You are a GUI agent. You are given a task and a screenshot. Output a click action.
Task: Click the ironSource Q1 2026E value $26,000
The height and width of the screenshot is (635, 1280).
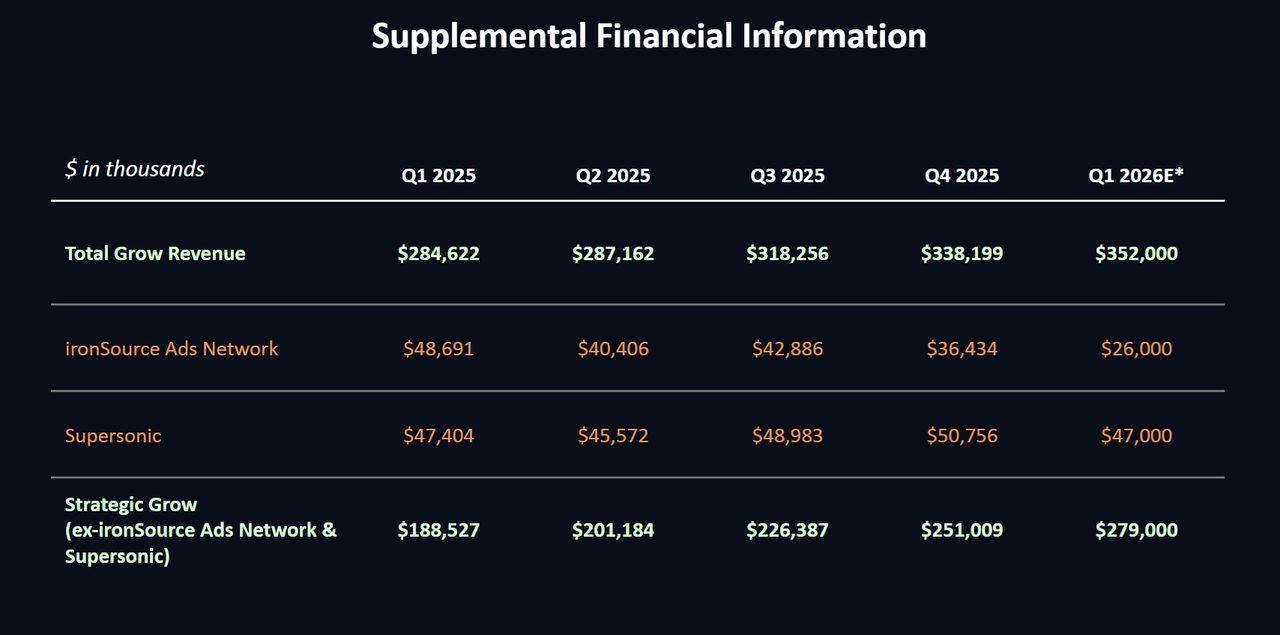(1136, 349)
